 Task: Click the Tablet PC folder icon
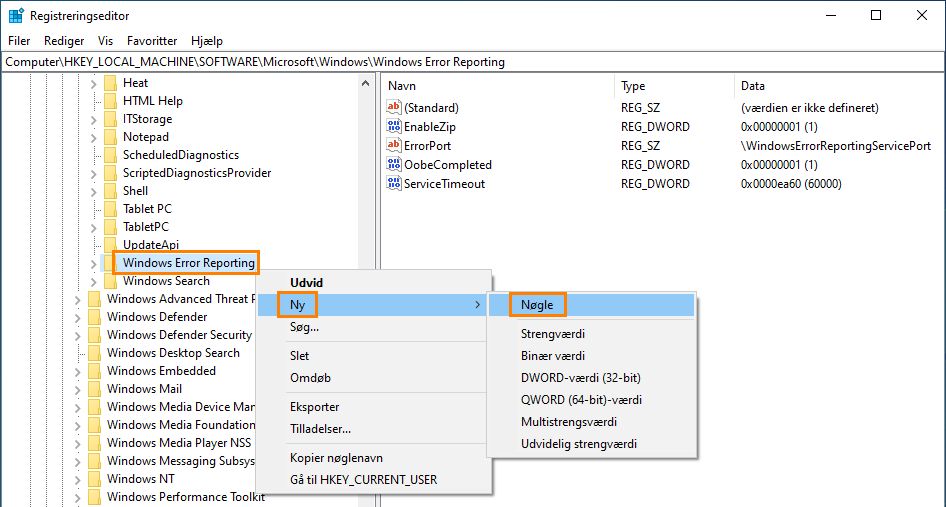point(110,209)
